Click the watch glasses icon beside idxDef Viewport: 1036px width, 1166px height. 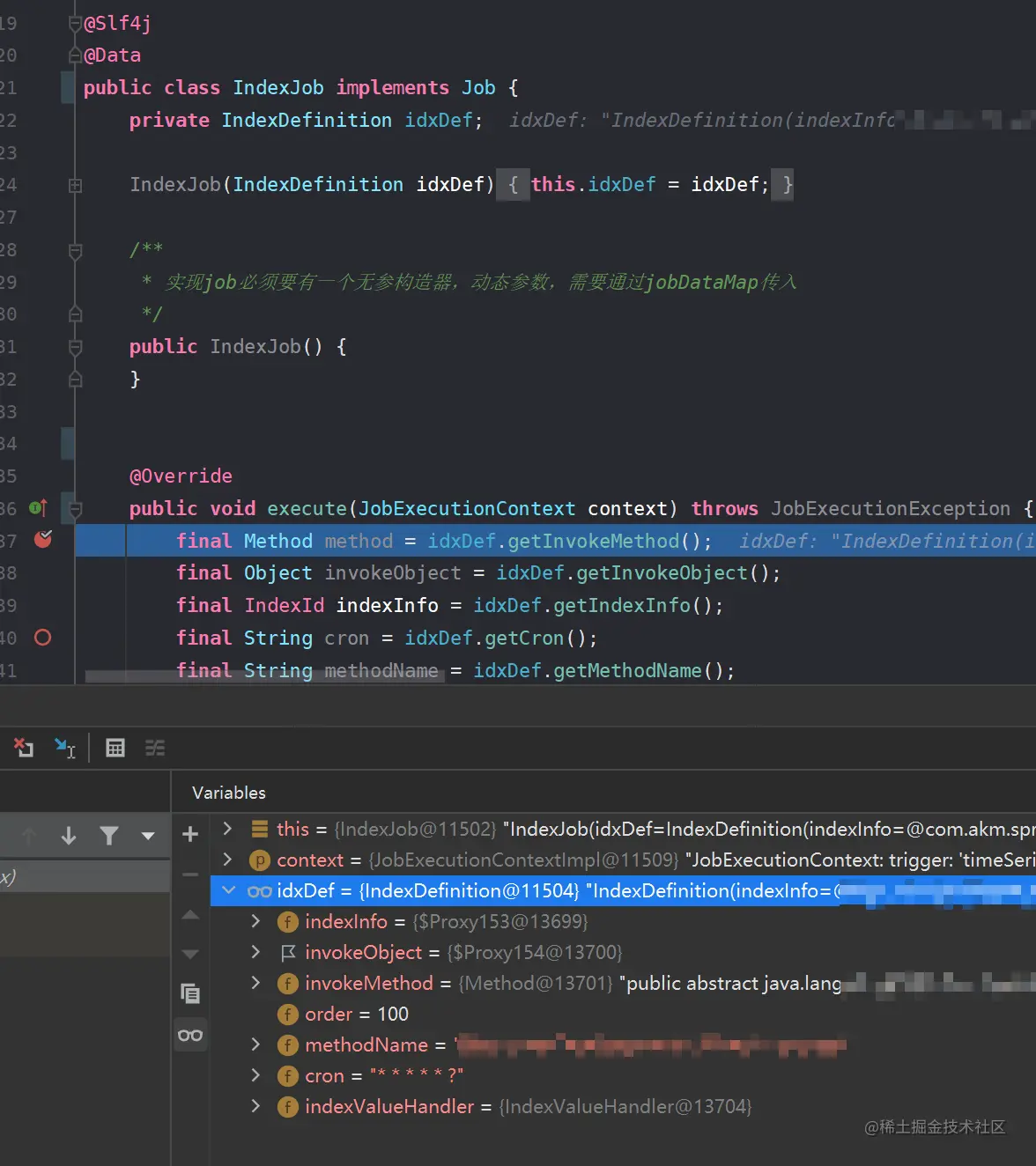click(260, 891)
